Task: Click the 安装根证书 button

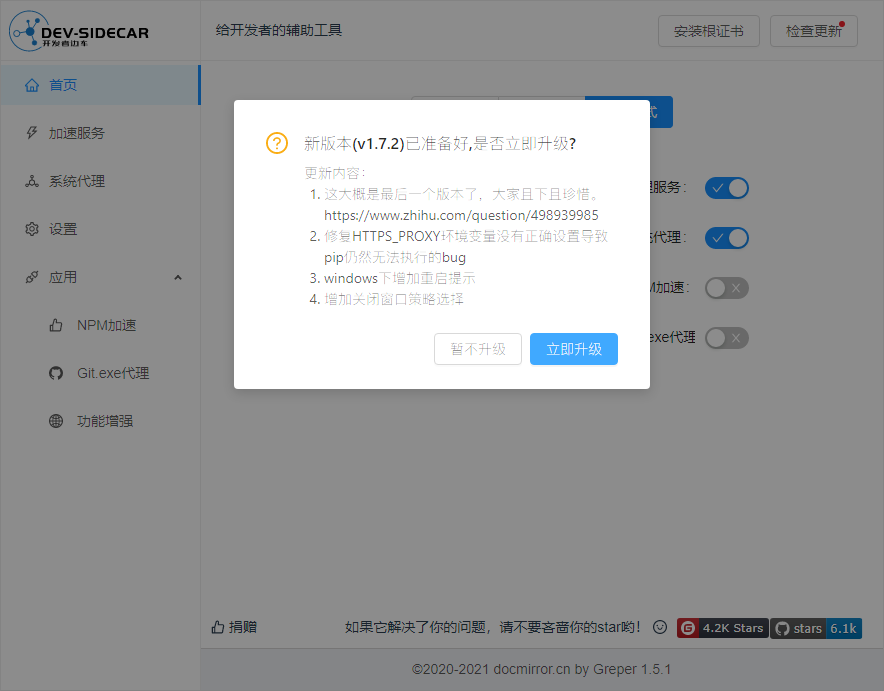Action: (x=708, y=31)
